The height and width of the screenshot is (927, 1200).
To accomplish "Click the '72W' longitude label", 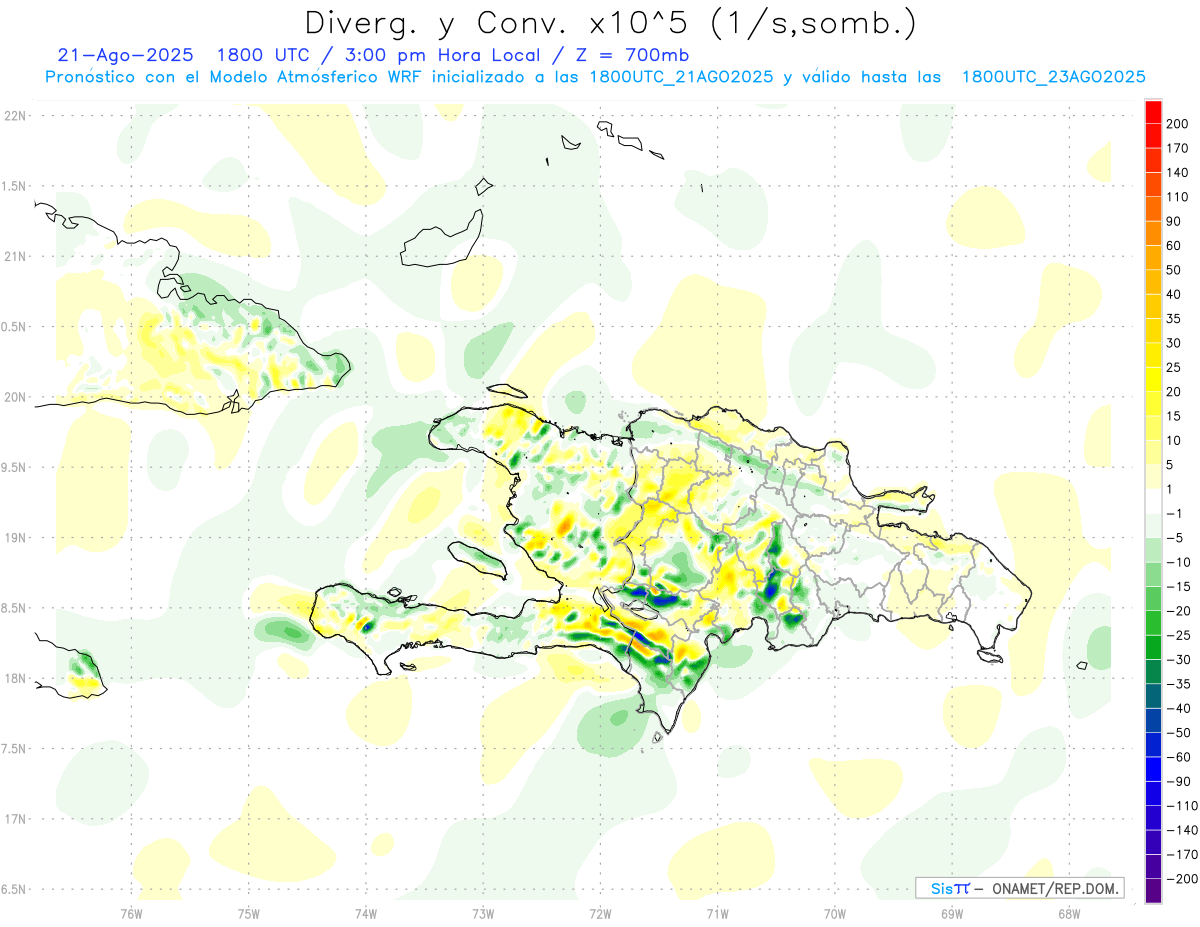I will (x=600, y=913).
